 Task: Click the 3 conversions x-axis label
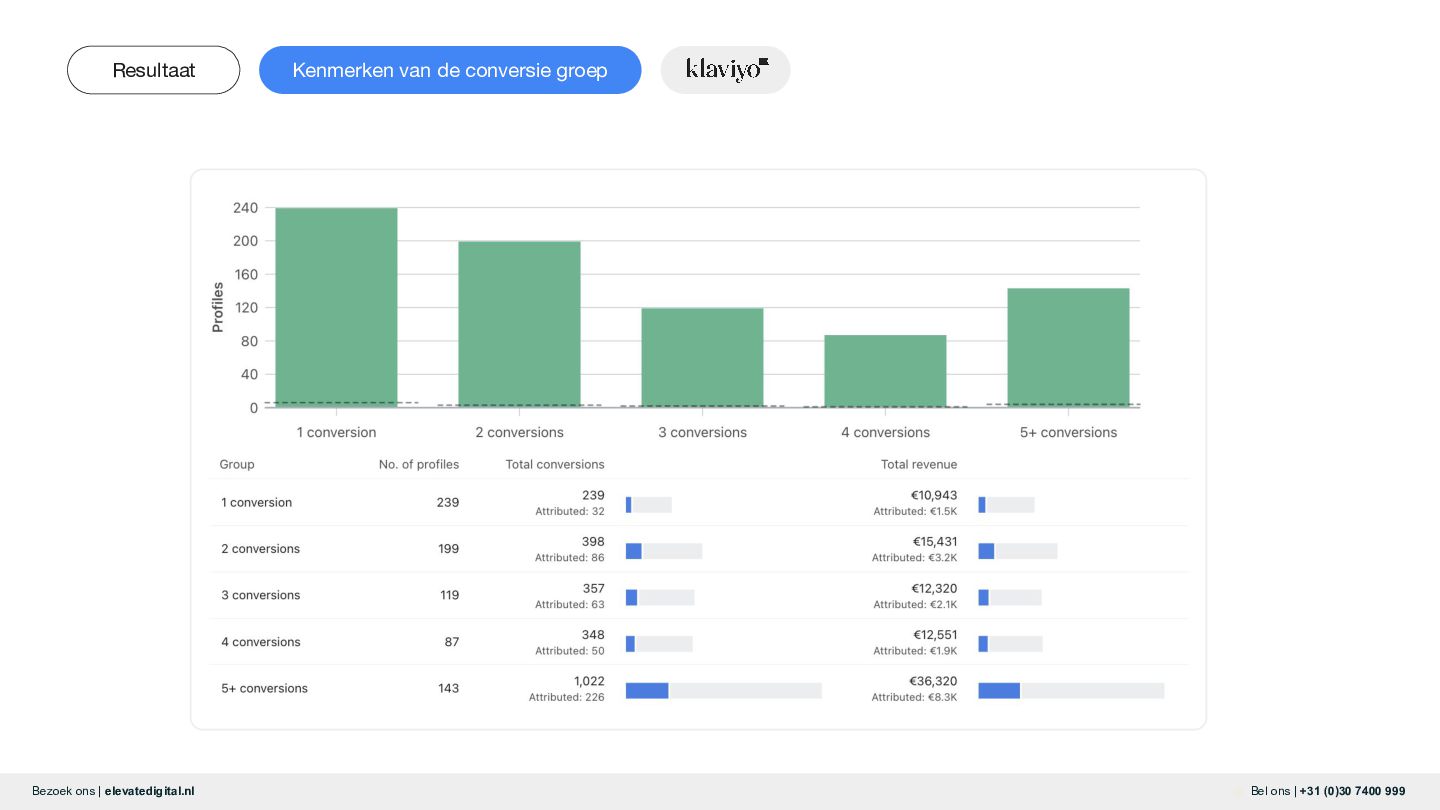702,432
